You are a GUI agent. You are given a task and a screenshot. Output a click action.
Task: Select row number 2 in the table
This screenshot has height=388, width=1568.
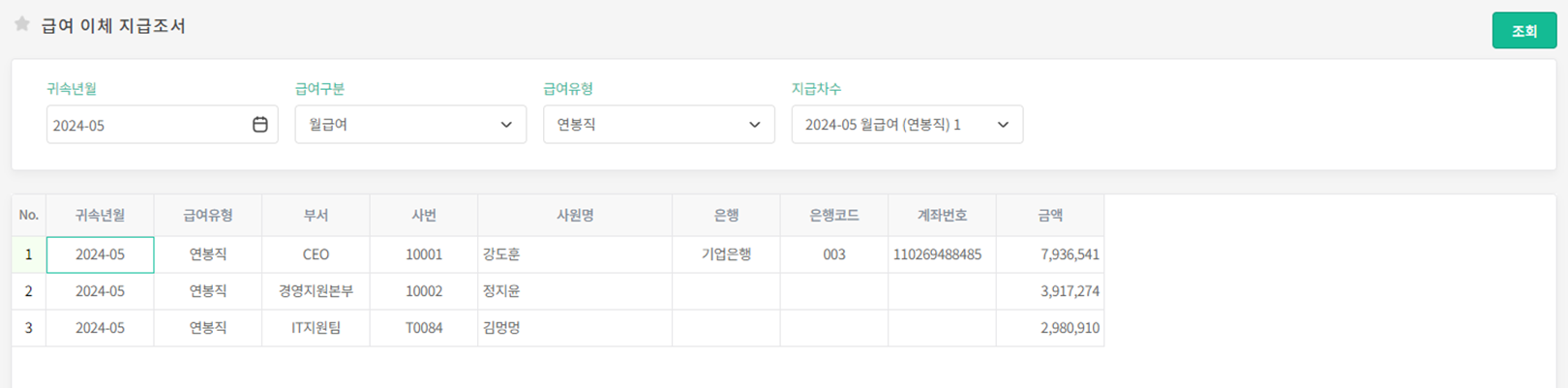point(29,291)
